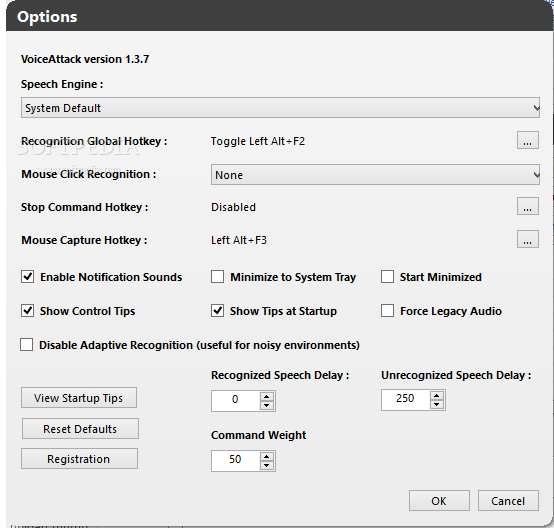
Task: Click inside the Recognized Speech Delay field
Action: (235, 401)
